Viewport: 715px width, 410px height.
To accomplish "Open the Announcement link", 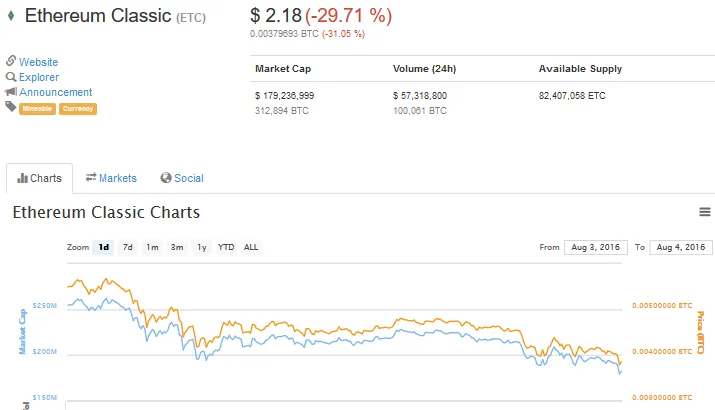I will 56,92.
